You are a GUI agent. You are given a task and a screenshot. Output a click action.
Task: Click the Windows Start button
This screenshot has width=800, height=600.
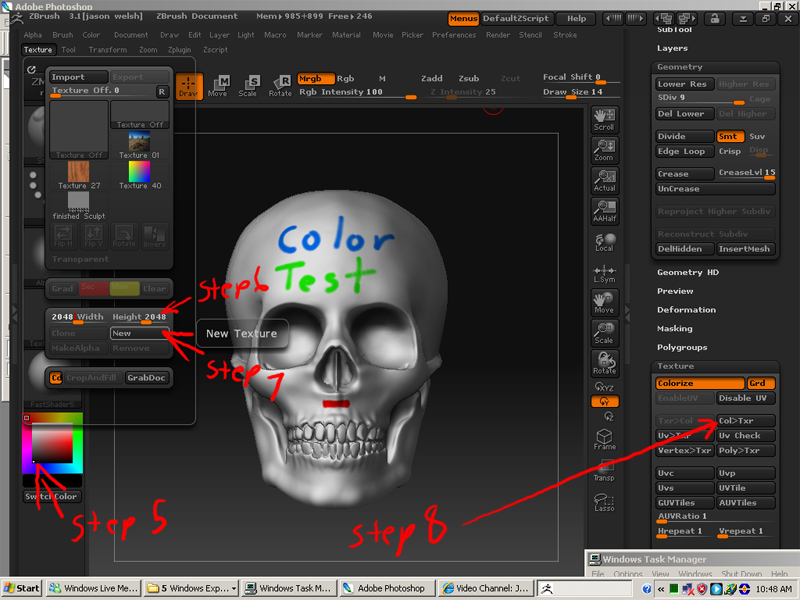point(21,588)
